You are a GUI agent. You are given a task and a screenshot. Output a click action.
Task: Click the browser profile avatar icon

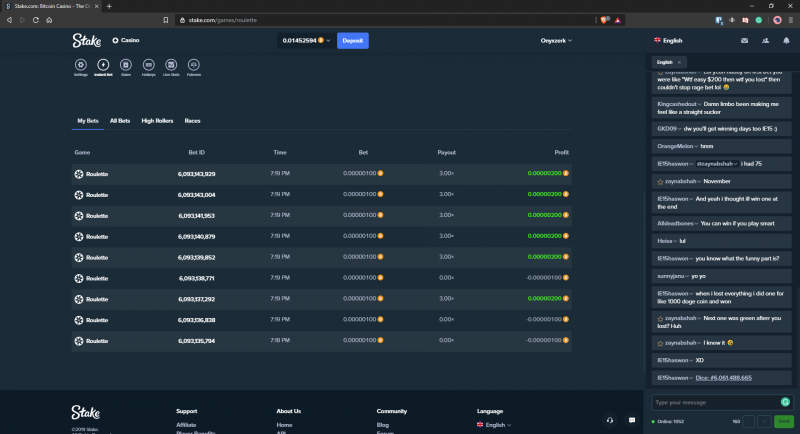777,20
